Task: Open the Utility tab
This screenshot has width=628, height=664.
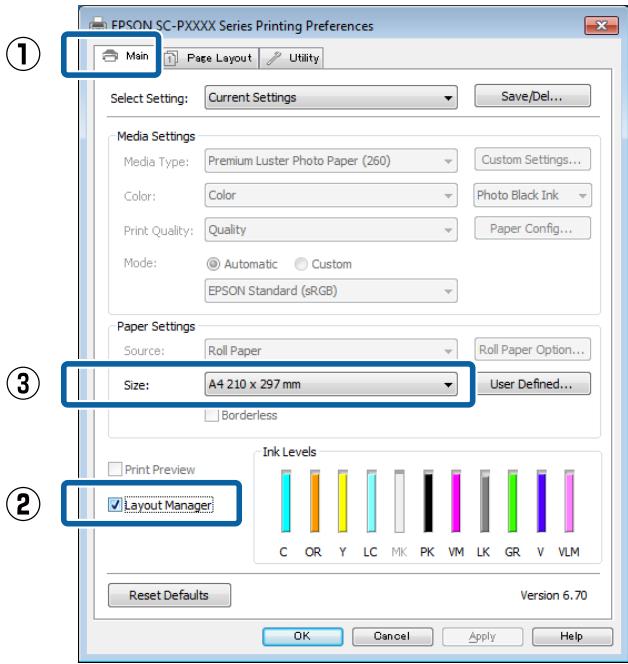Action: coord(291,58)
